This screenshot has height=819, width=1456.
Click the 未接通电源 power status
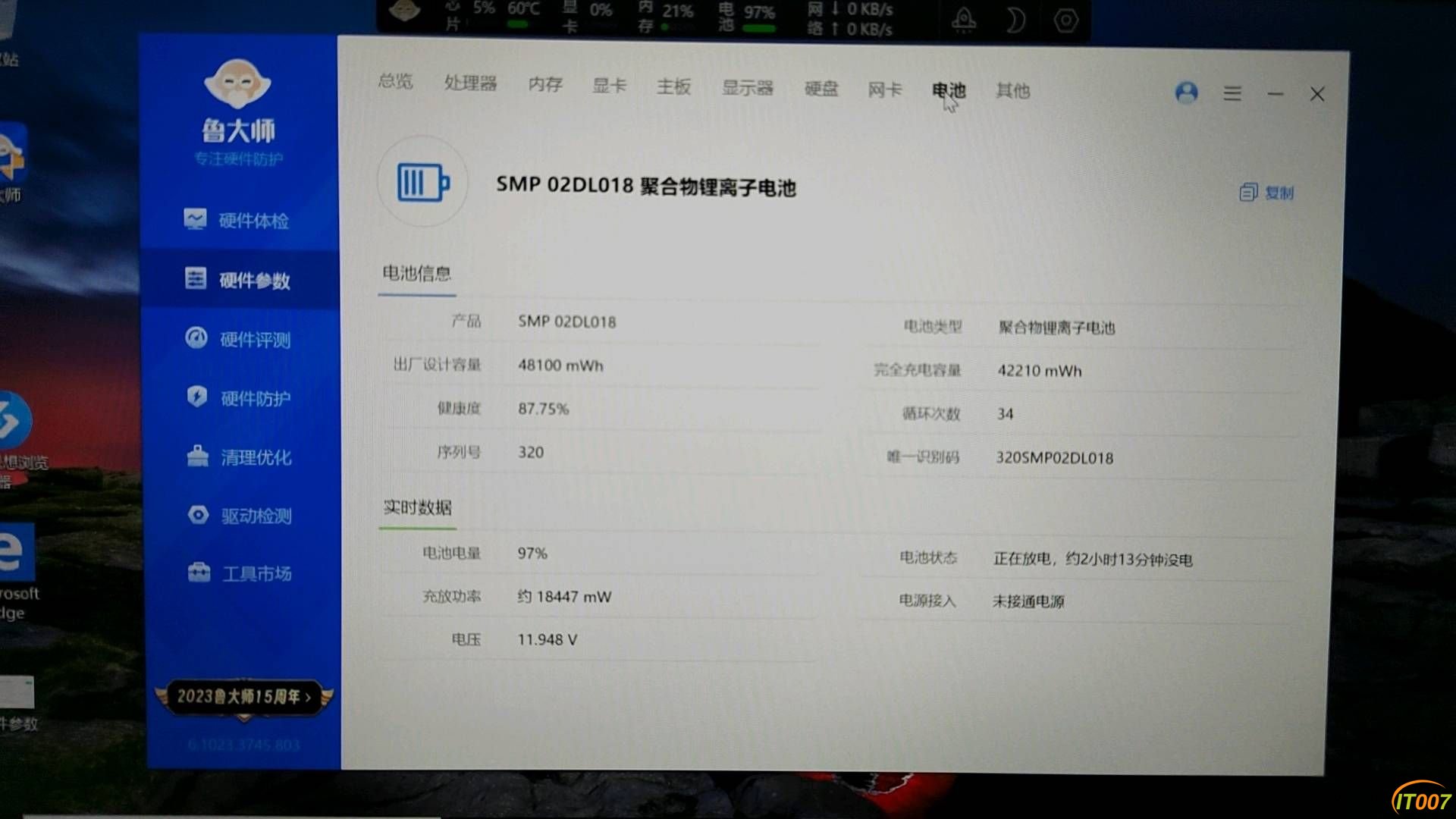(x=1028, y=601)
